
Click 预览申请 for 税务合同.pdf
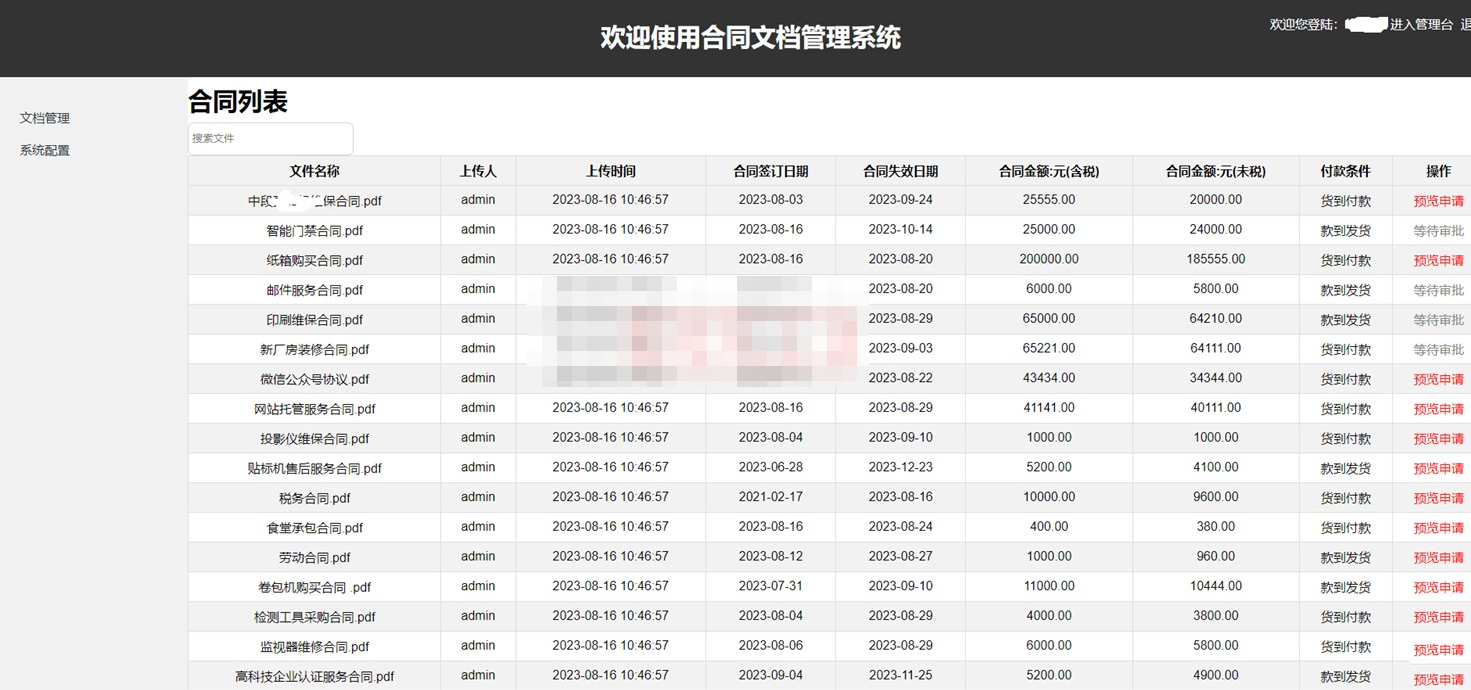pyautogui.click(x=1438, y=498)
